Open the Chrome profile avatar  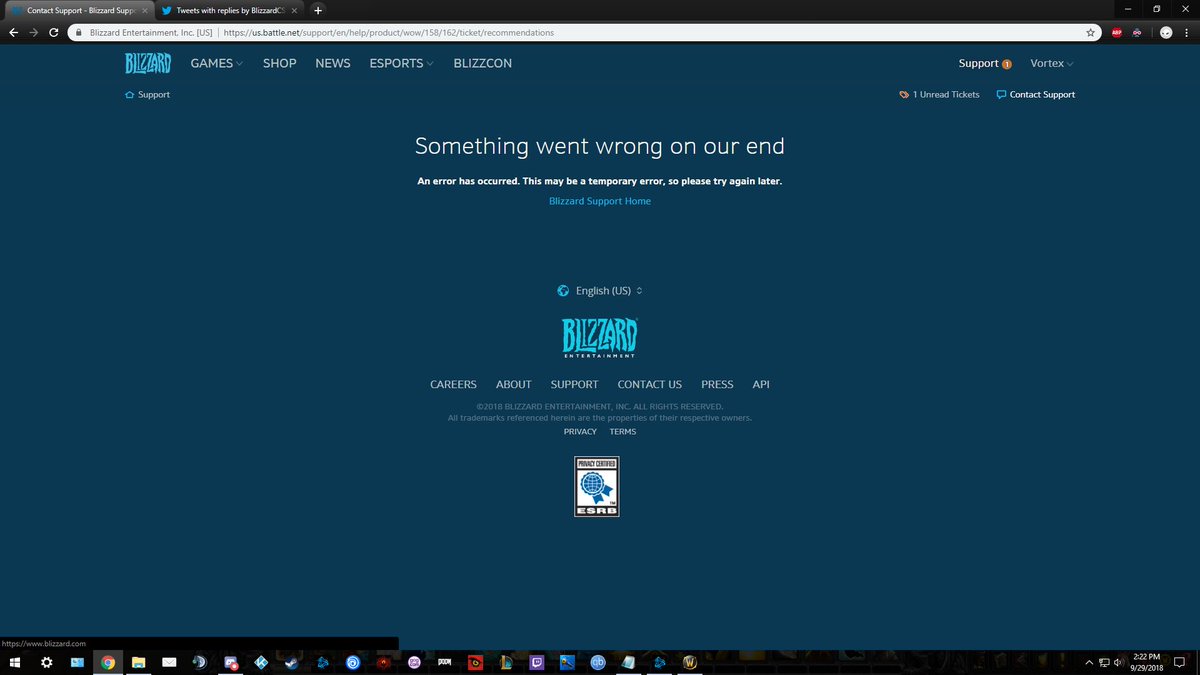click(x=1166, y=32)
